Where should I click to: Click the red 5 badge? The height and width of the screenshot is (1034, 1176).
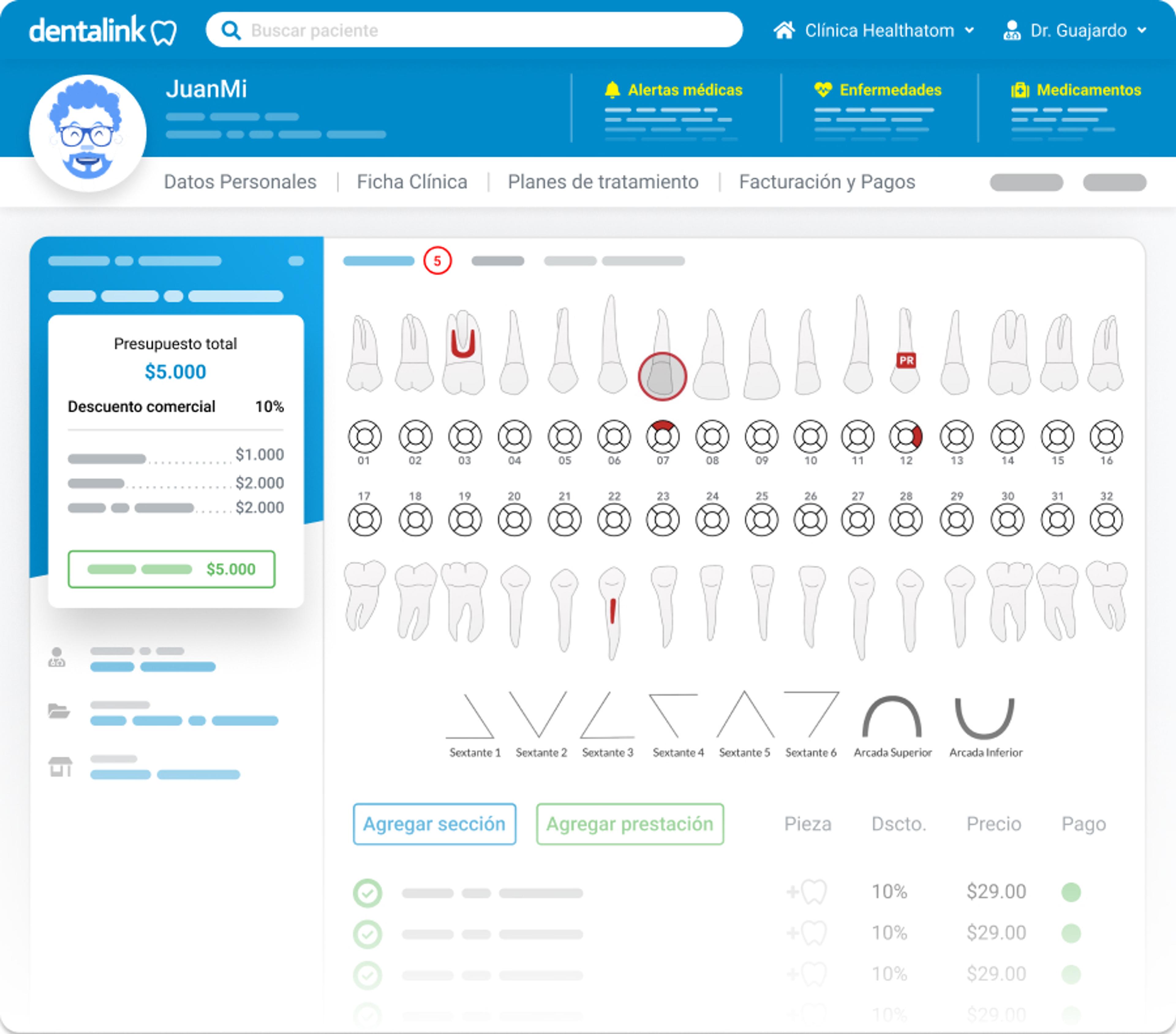437,261
